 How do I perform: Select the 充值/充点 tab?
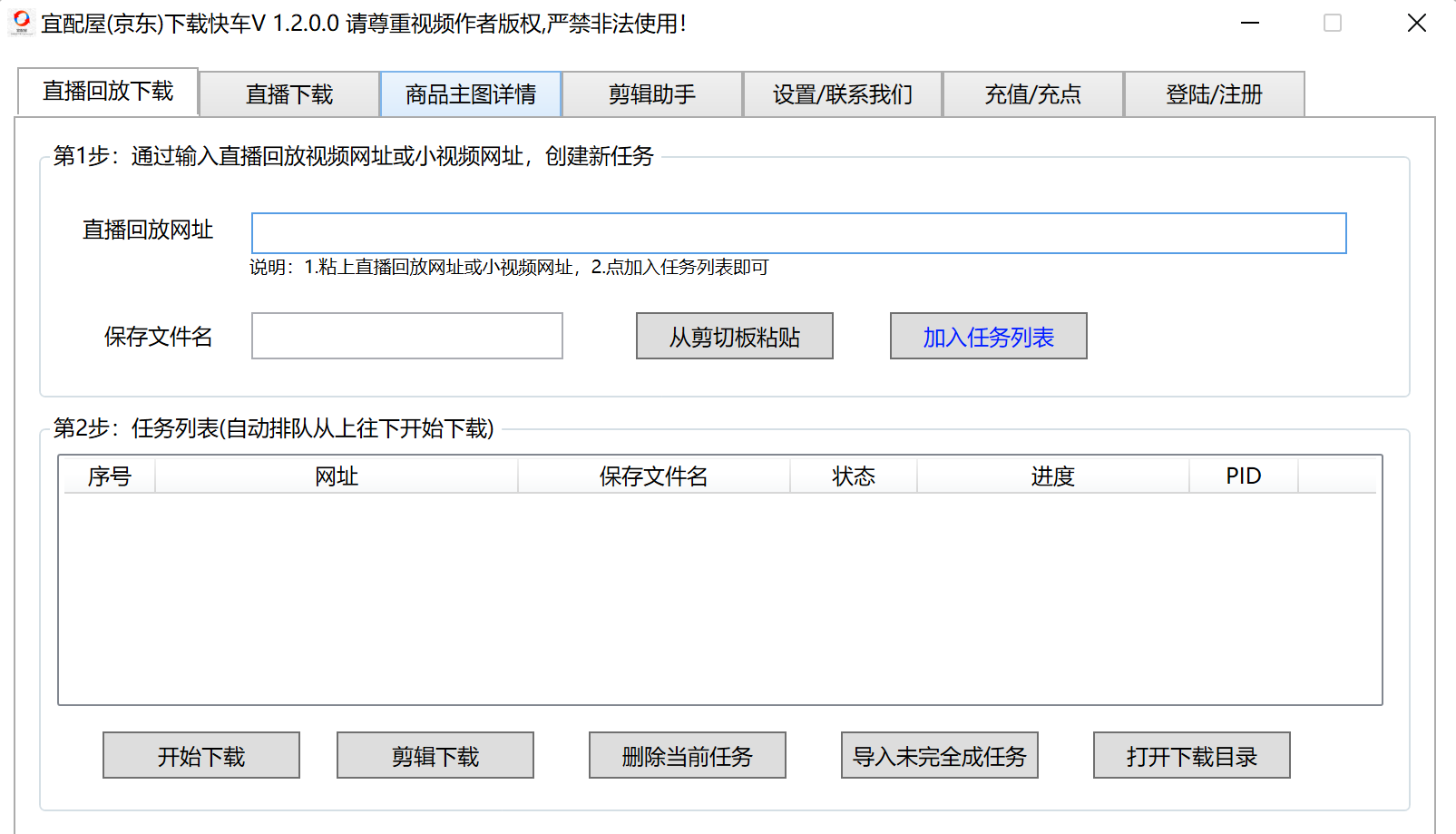(1033, 94)
